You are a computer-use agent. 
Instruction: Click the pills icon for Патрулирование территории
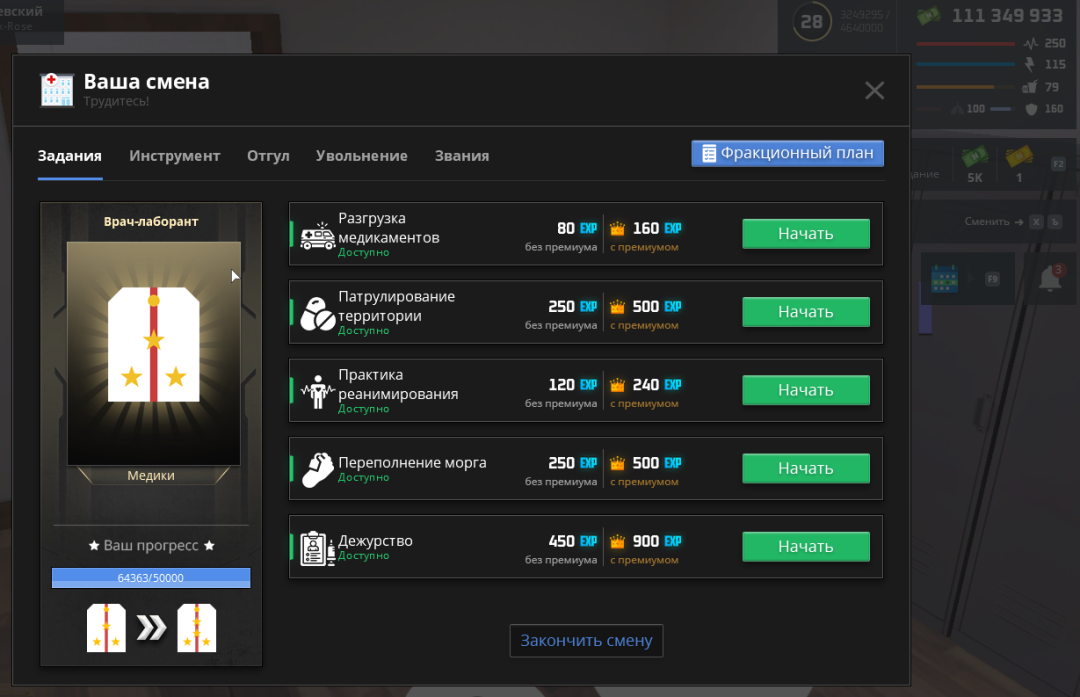(317, 313)
